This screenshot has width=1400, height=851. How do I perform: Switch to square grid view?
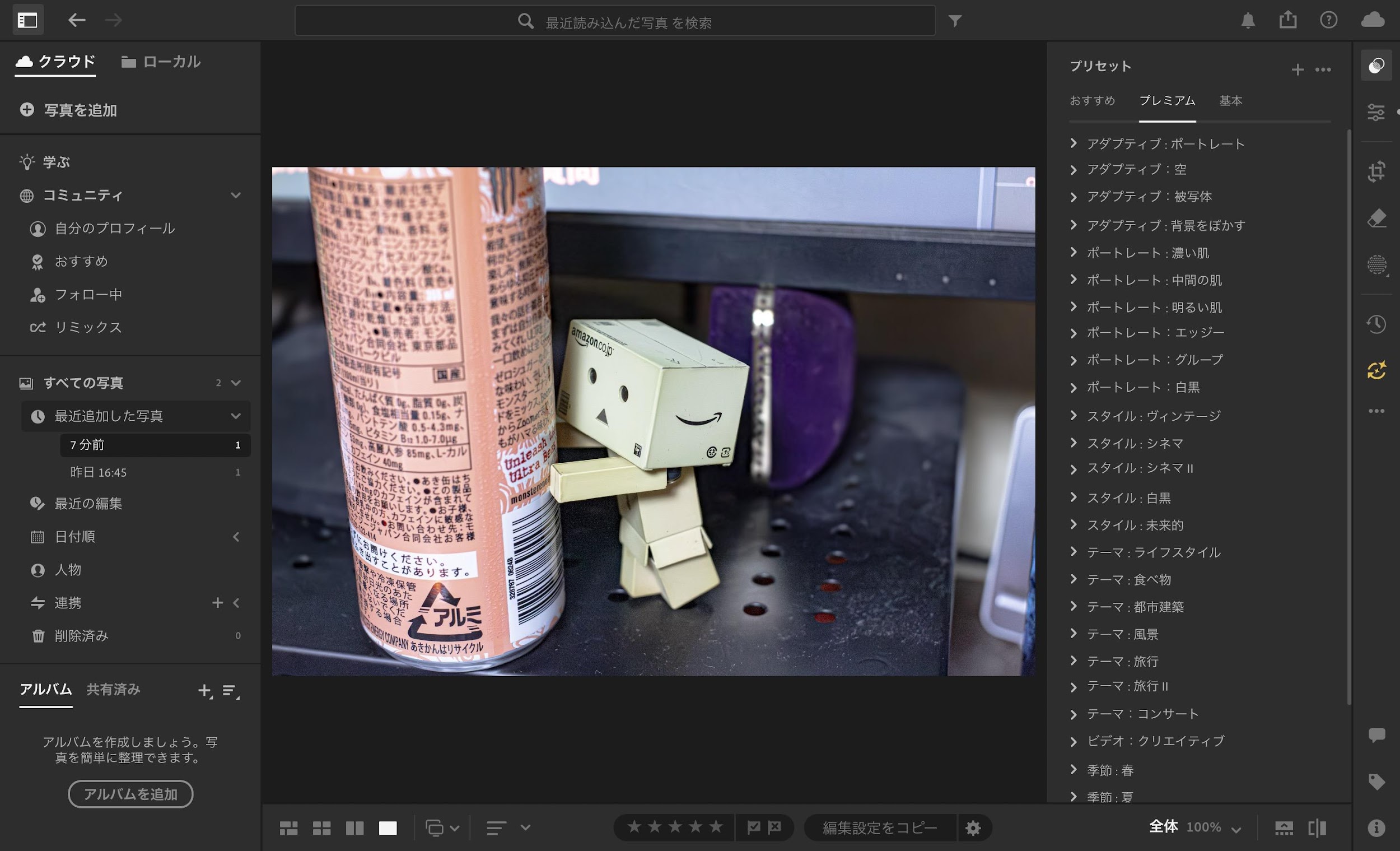(x=321, y=828)
